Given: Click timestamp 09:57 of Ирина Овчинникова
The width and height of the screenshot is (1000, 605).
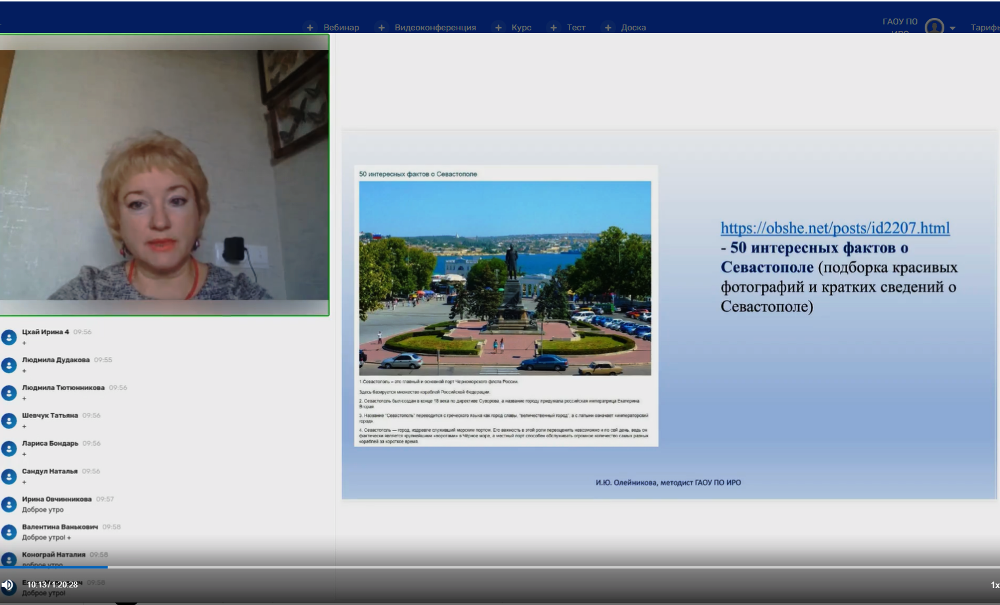Looking at the screenshot, I should (x=105, y=499).
